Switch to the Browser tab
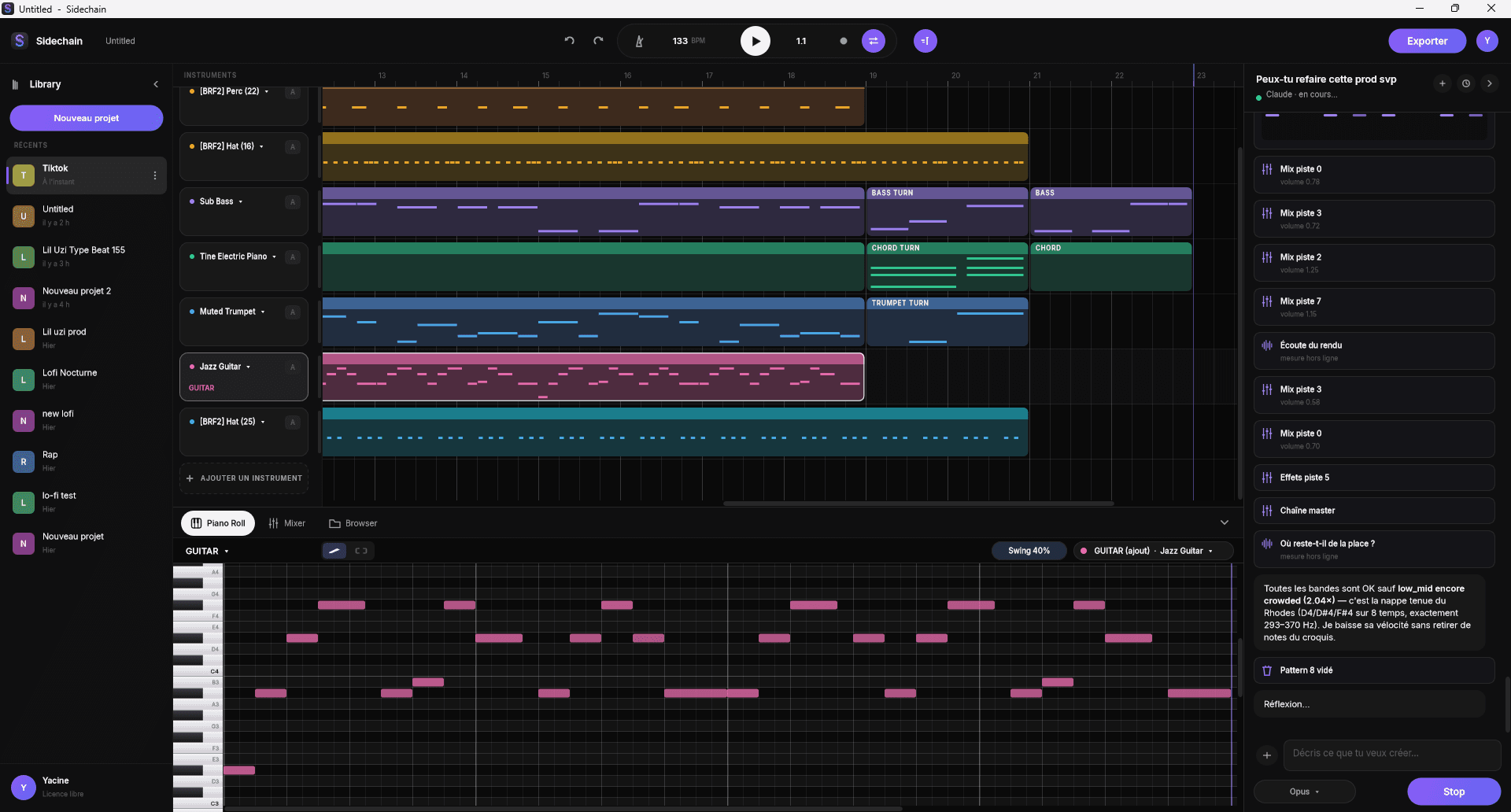 (x=353, y=523)
